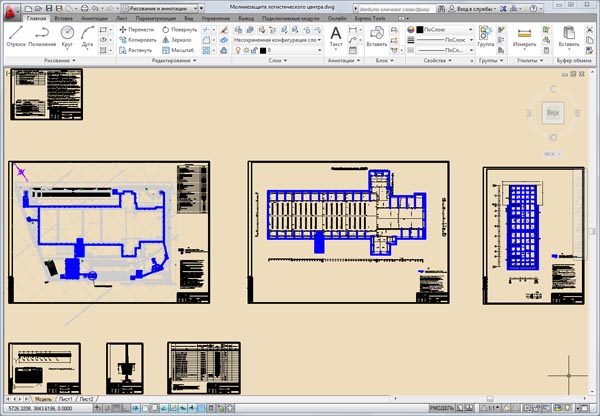This screenshot has height=416, width=600.
Task: Click the Текст (Text) annotation tool
Action: pos(336,36)
